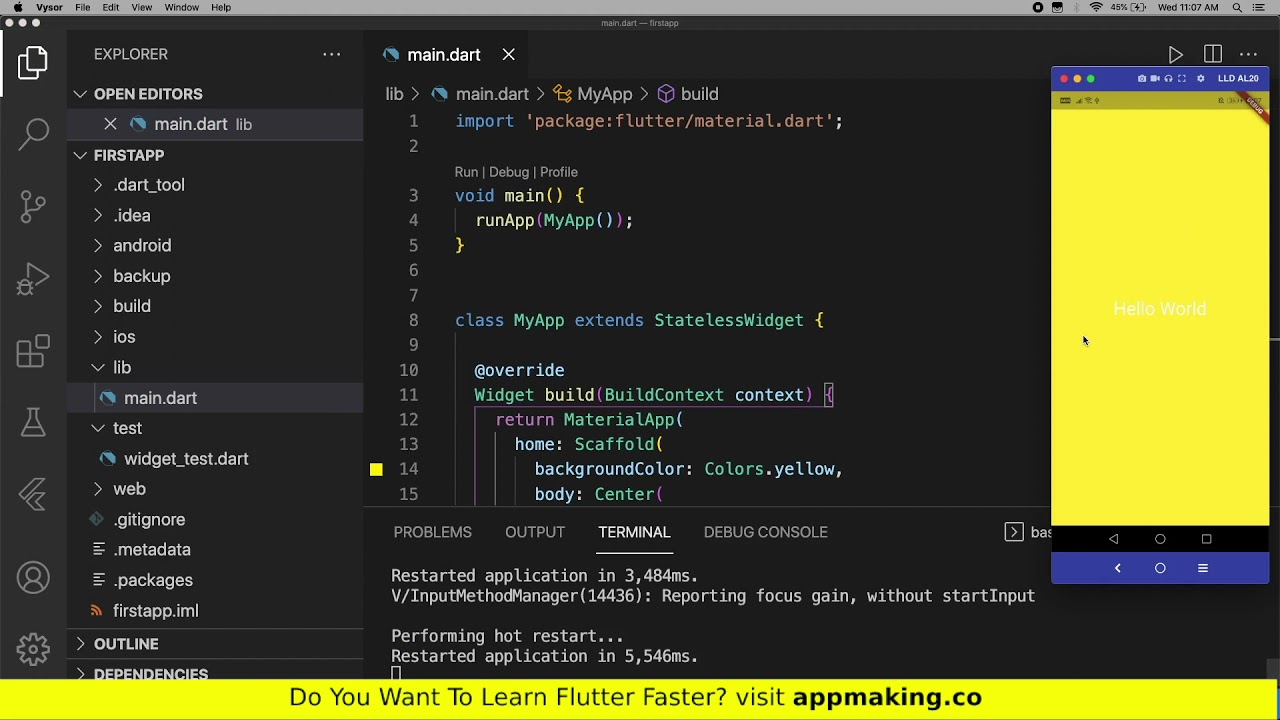Click Vysor's blue bar back arrow

(x=1118, y=568)
